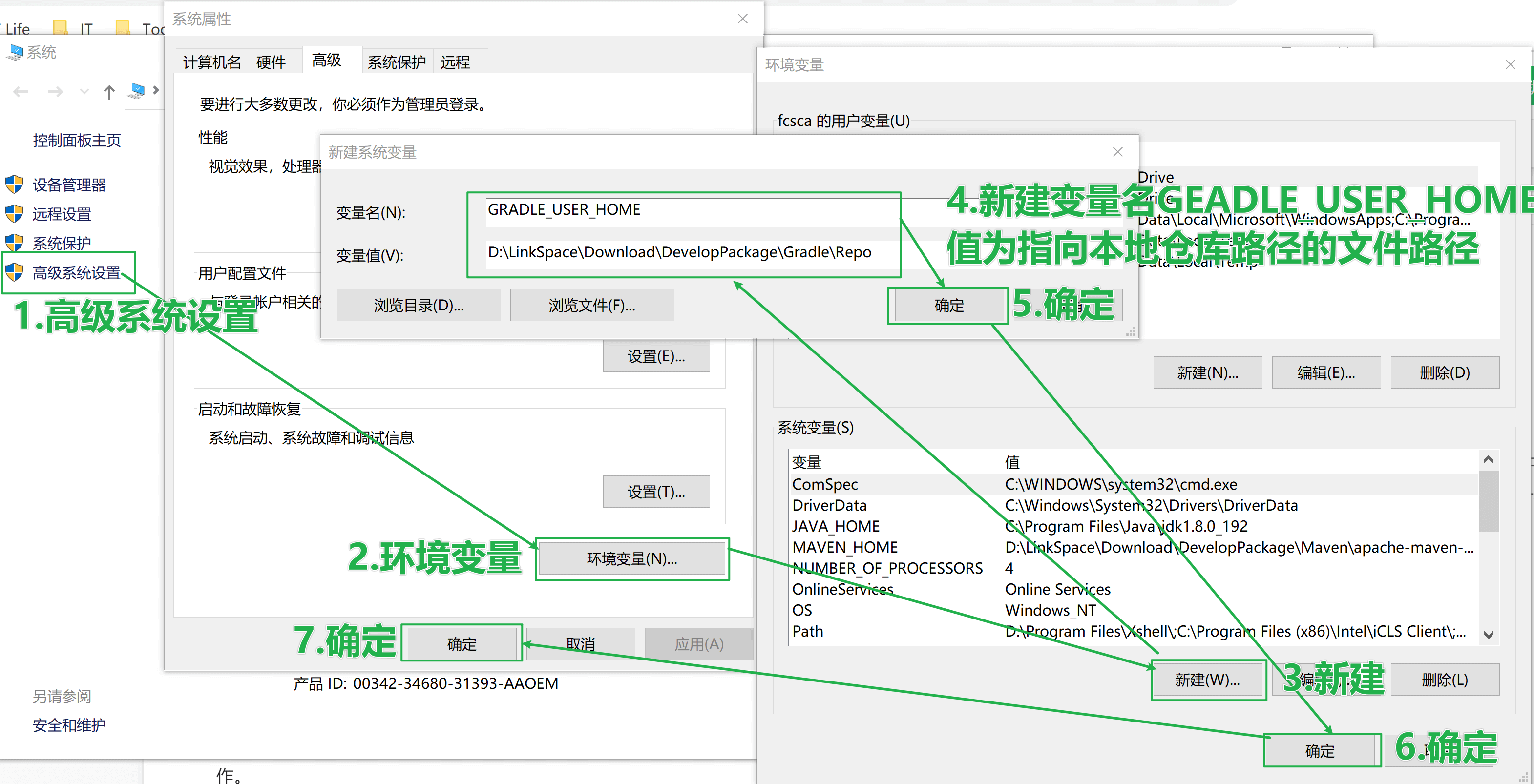Switch to the 硬件 tab

271,62
